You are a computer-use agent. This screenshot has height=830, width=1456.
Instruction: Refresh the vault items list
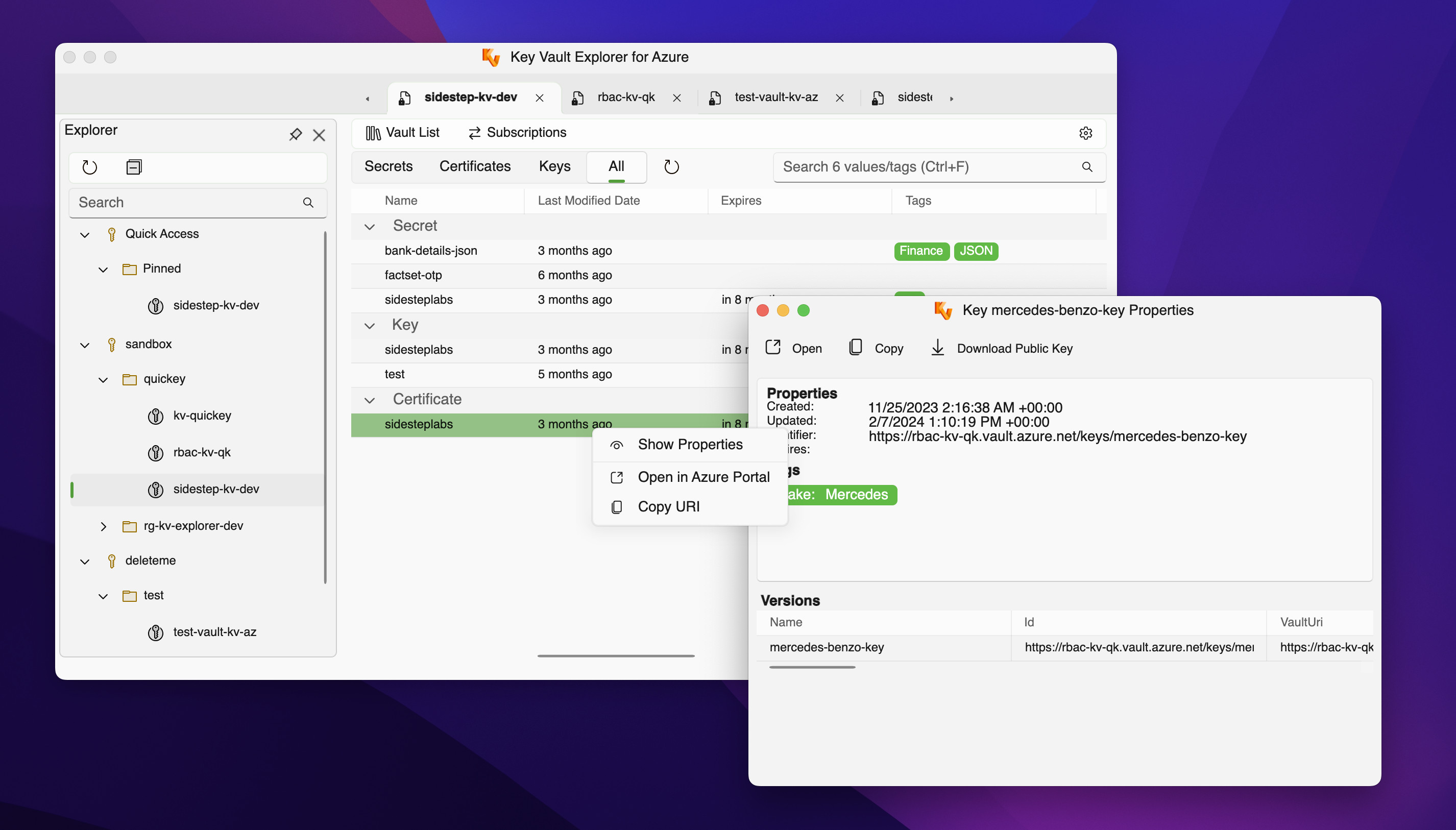[x=671, y=167]
